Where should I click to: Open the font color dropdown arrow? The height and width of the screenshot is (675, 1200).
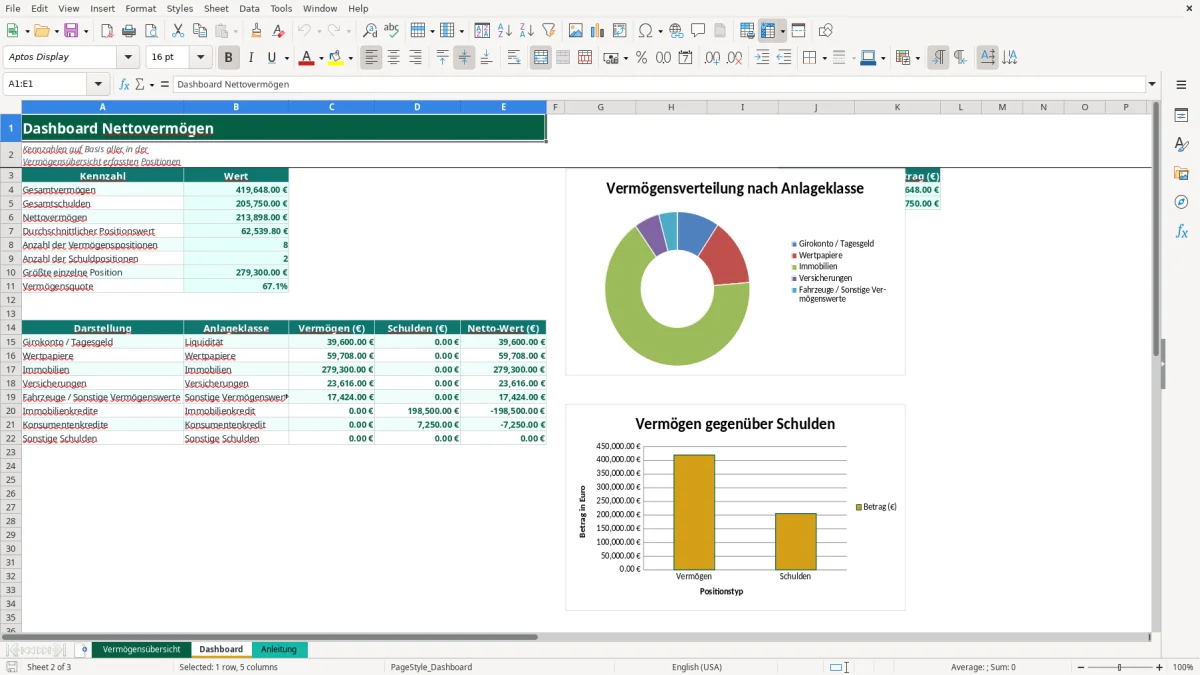tap(321, 58)
